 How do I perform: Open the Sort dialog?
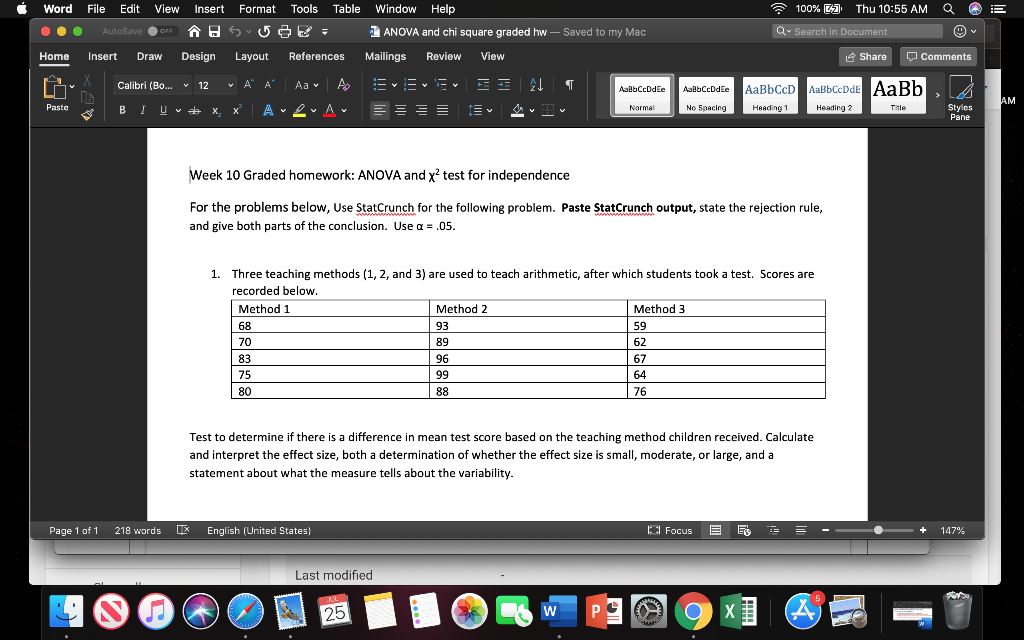click(x=537, y=85)
